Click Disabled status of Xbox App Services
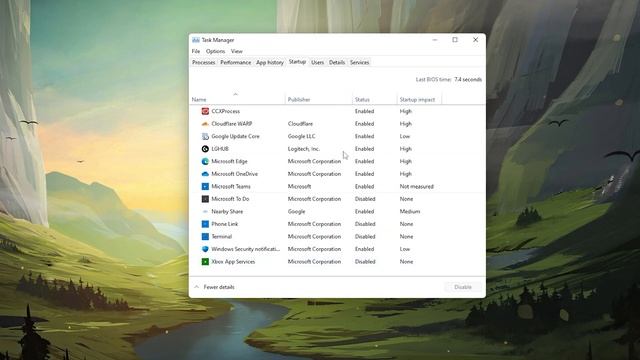Image resolution: width=640 pixels, height=360 pixels. tap(365, 262)
